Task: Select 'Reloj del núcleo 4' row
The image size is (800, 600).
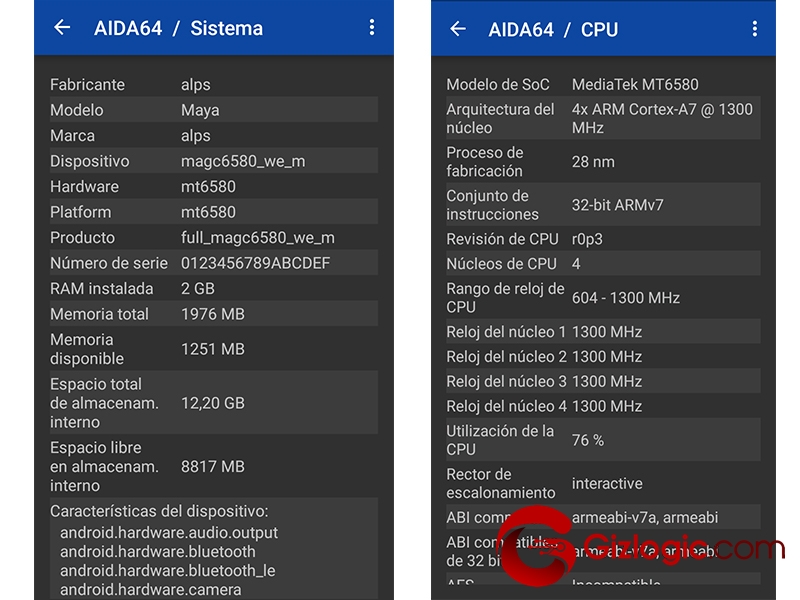Action: [x=603, y=406]
